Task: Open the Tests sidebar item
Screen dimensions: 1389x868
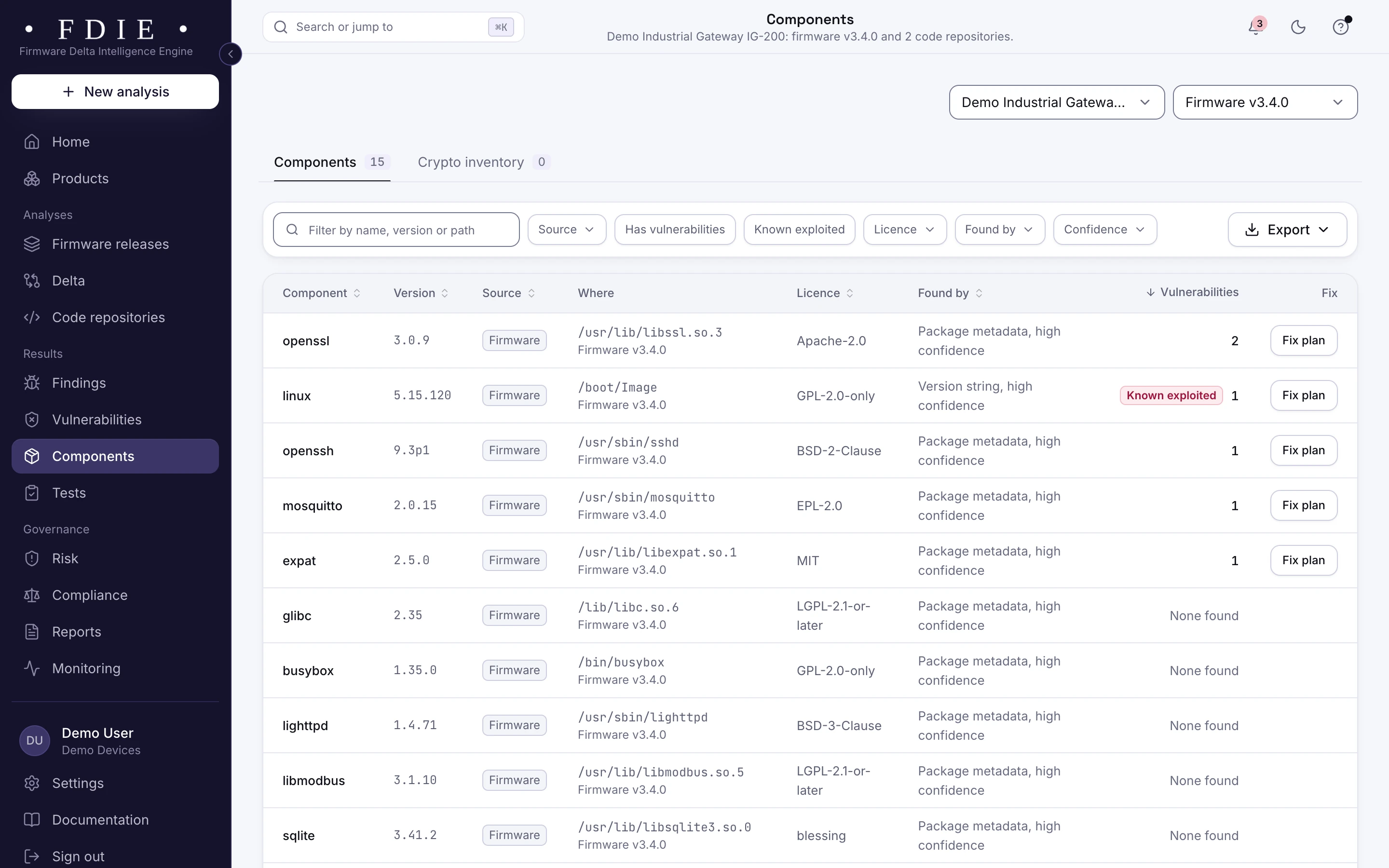Action: tap(115, 493)
